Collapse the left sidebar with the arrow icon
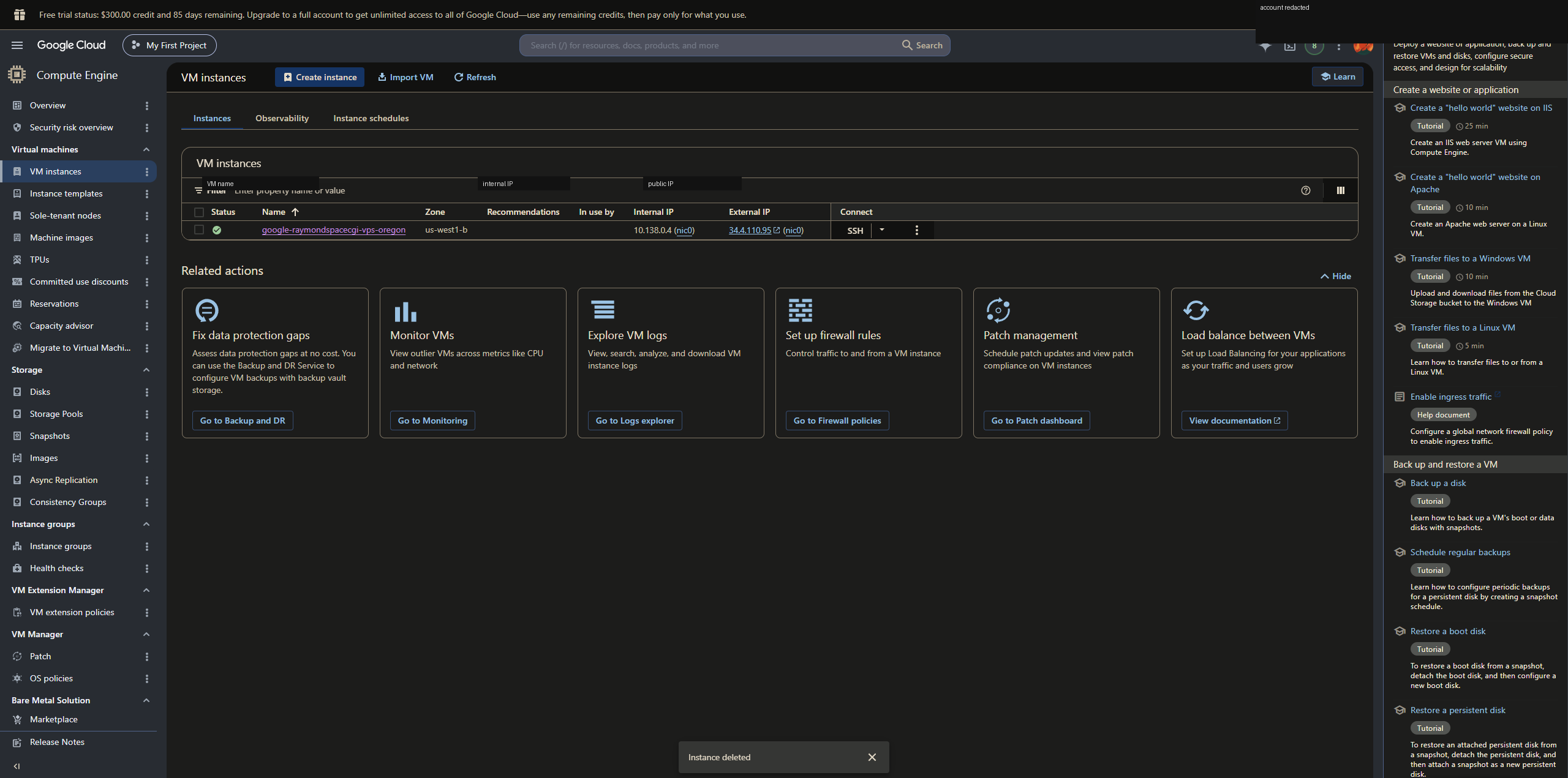This screenshot has width=1568, height=778. [x=17, y=766]
